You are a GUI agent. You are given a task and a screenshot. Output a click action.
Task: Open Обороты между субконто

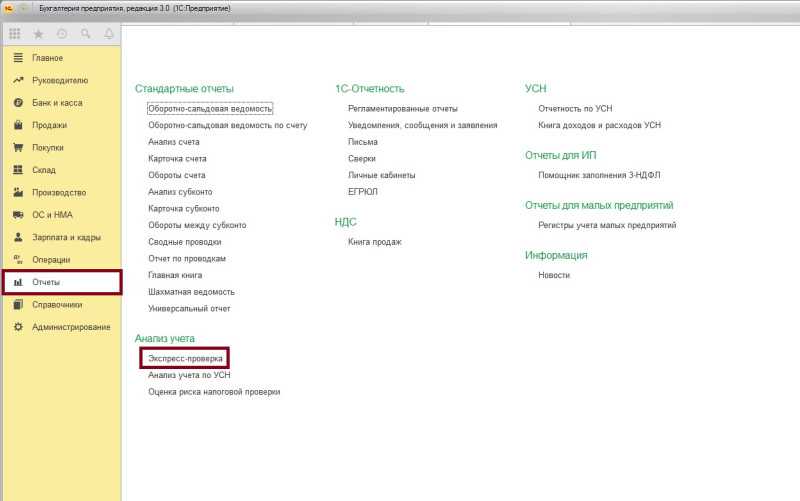[x=197, y=225]
